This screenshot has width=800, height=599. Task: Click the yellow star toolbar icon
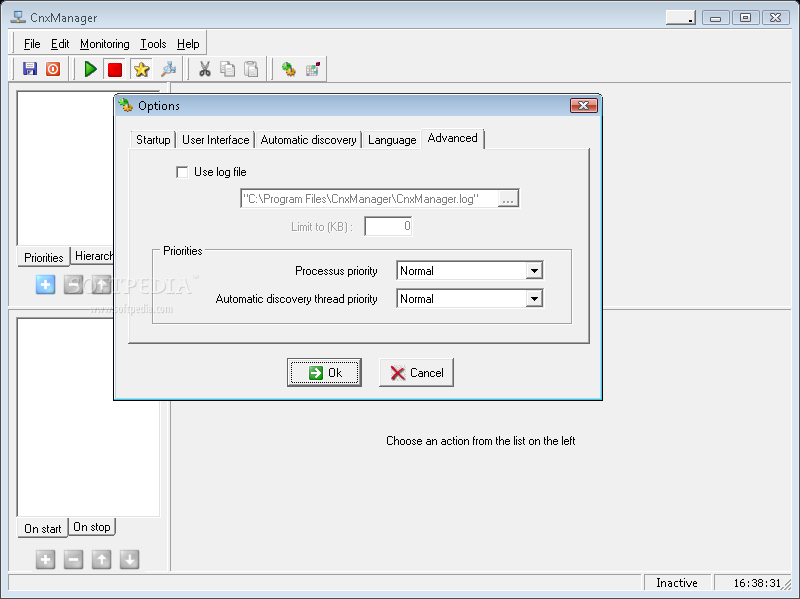[x=141, y=69]
